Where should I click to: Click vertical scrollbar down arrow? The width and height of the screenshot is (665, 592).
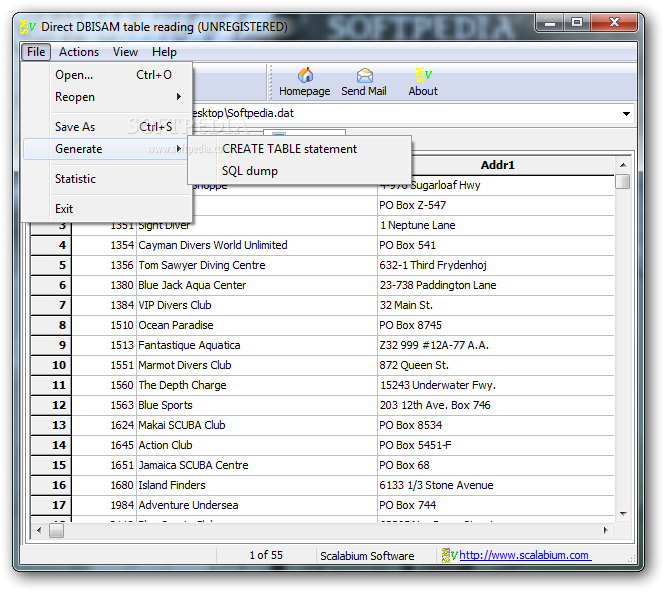pyautogui.click(x=623, y=514)
